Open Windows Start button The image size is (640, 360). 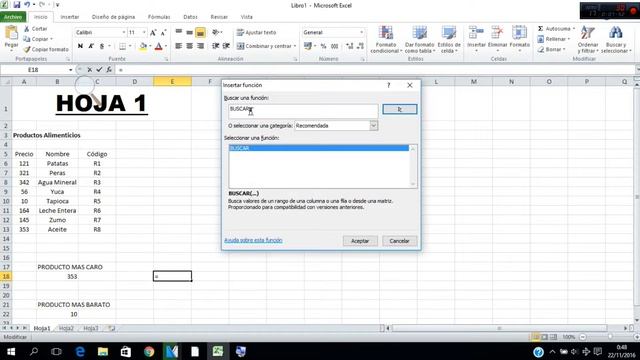11,351
